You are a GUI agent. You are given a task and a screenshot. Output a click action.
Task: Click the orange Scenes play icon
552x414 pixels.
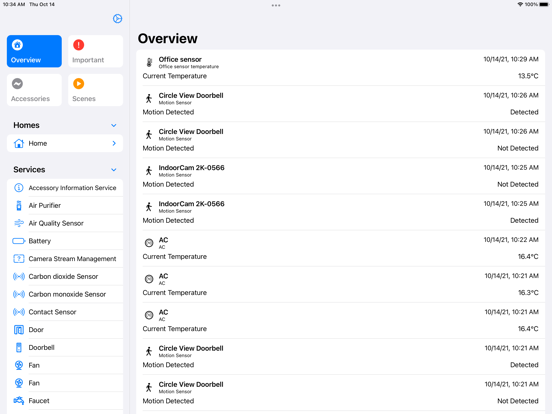click(x=79, y=83)
